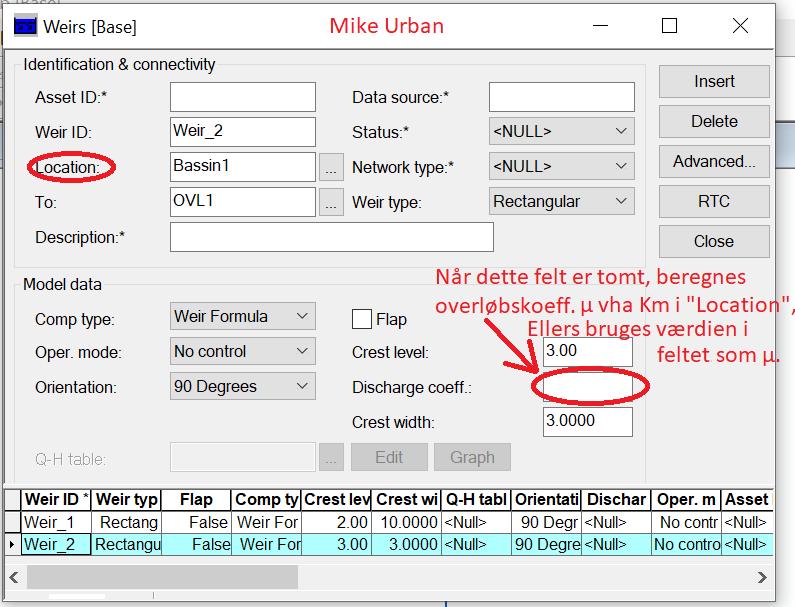The width and height of the screenshot is (795, 607).
Task: Click the Crest width field showing 3.0000
Action: tap(588, 422)
